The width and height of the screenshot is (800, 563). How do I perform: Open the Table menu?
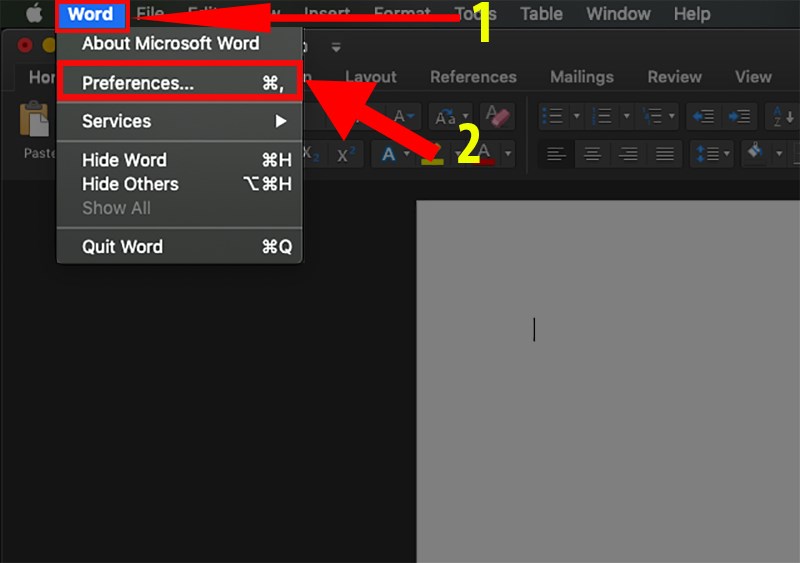[541, 14]
